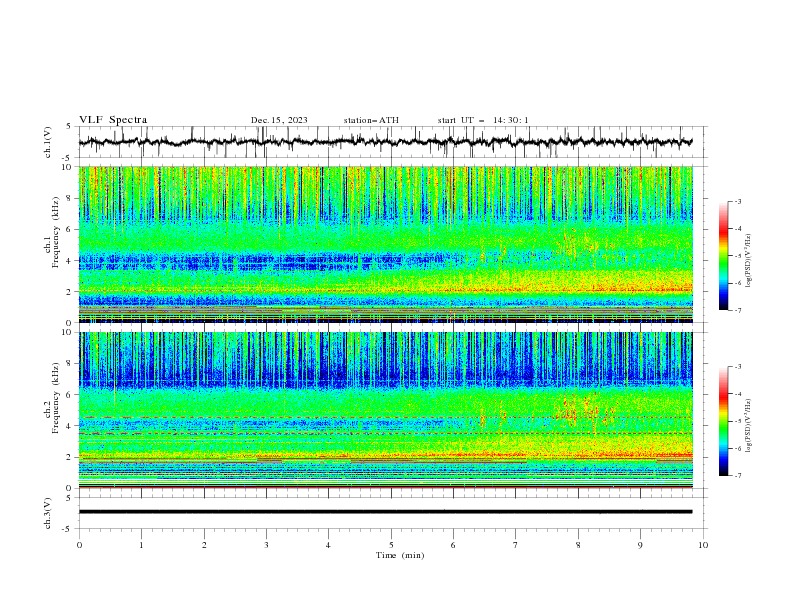Click the ch.3 flat black waveform trace
Image resolution: width=792 pixels, height=612 pixels.
(385, 512)
